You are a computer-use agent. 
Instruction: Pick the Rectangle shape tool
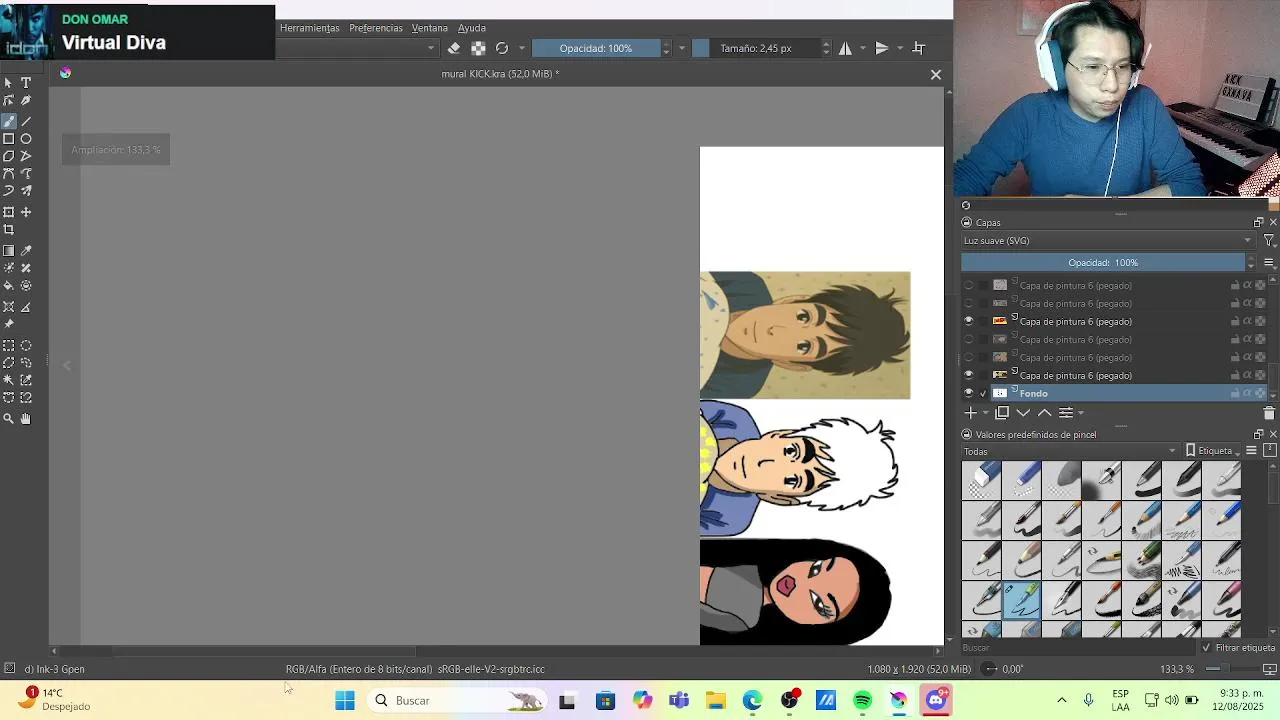tap(9, 139)
